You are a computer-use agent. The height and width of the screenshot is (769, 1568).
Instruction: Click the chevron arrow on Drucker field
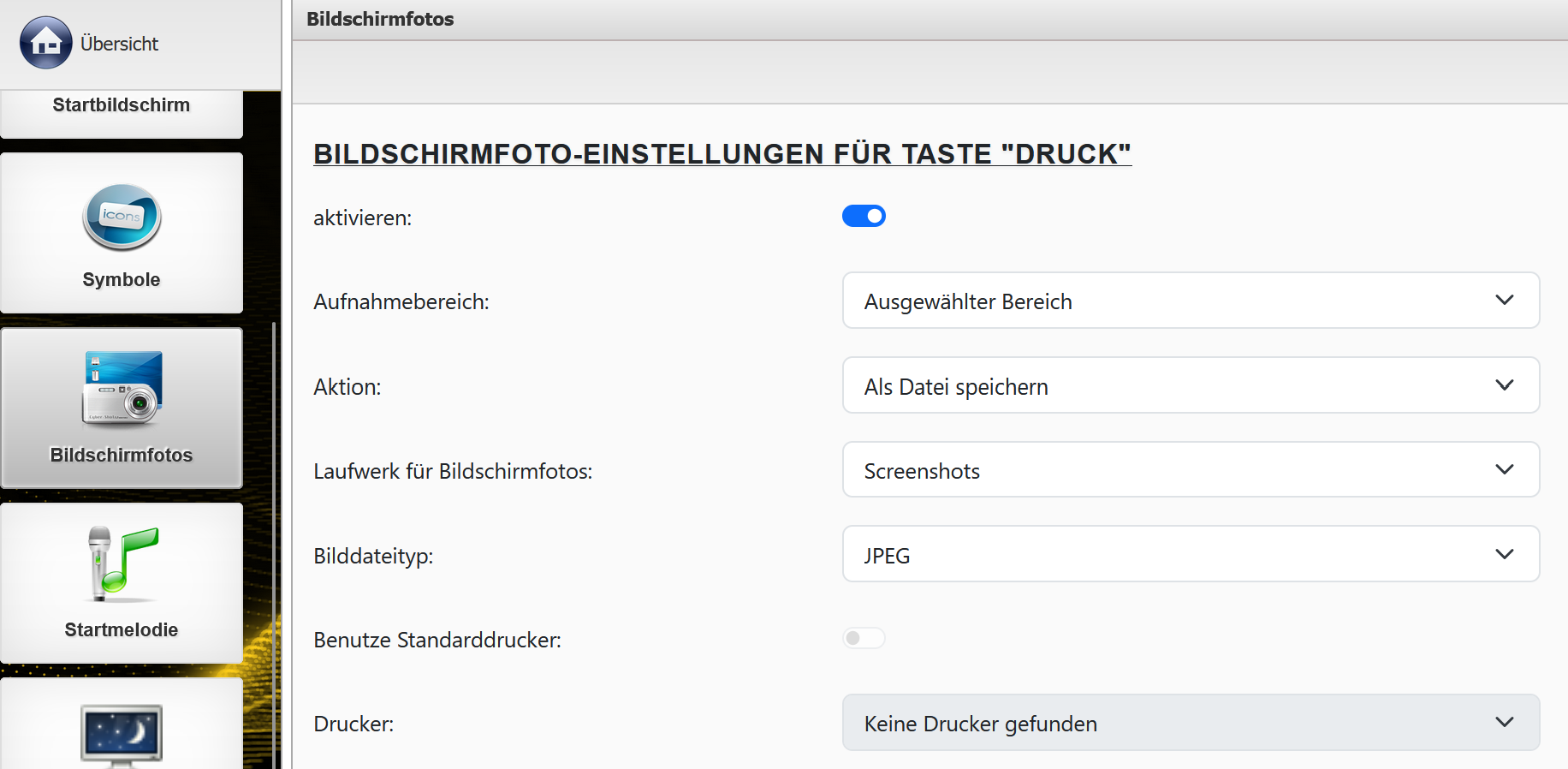coord(1504,723)
